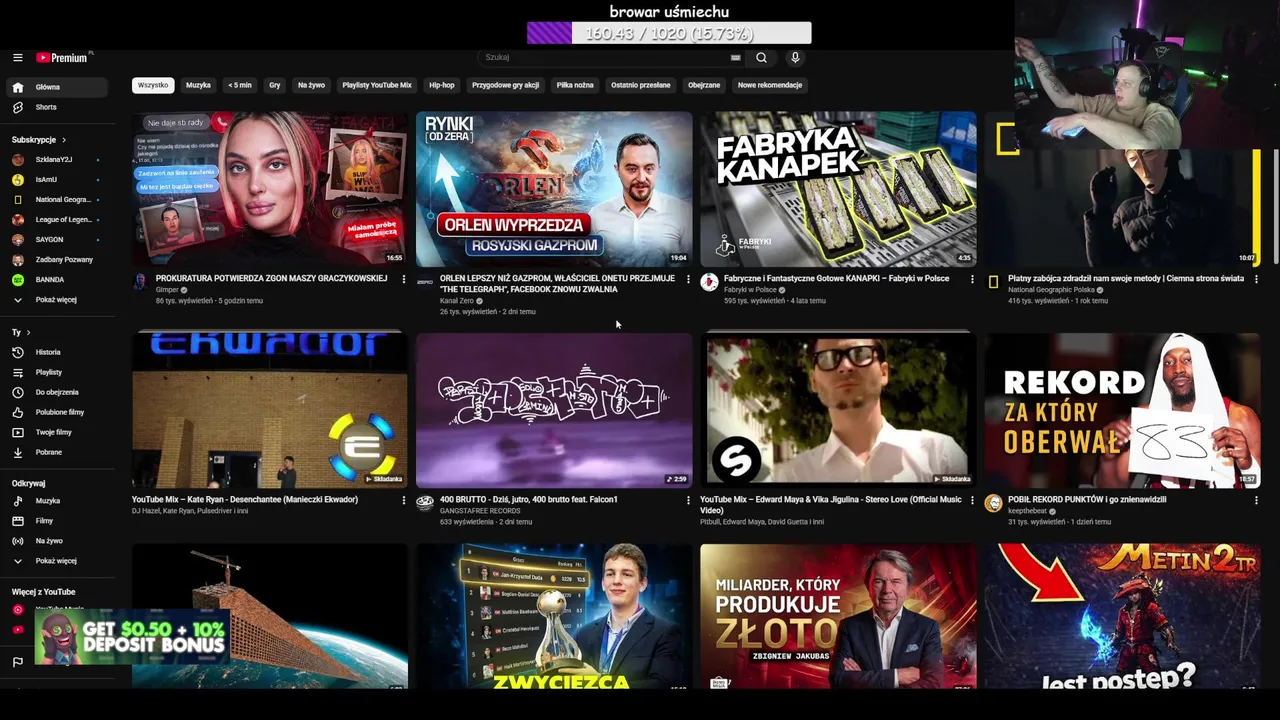Open Pobrane downloads
Image resolution: width=1280 pixels, height=720 pixels.
pyautogui.click(x=55, y=452)
